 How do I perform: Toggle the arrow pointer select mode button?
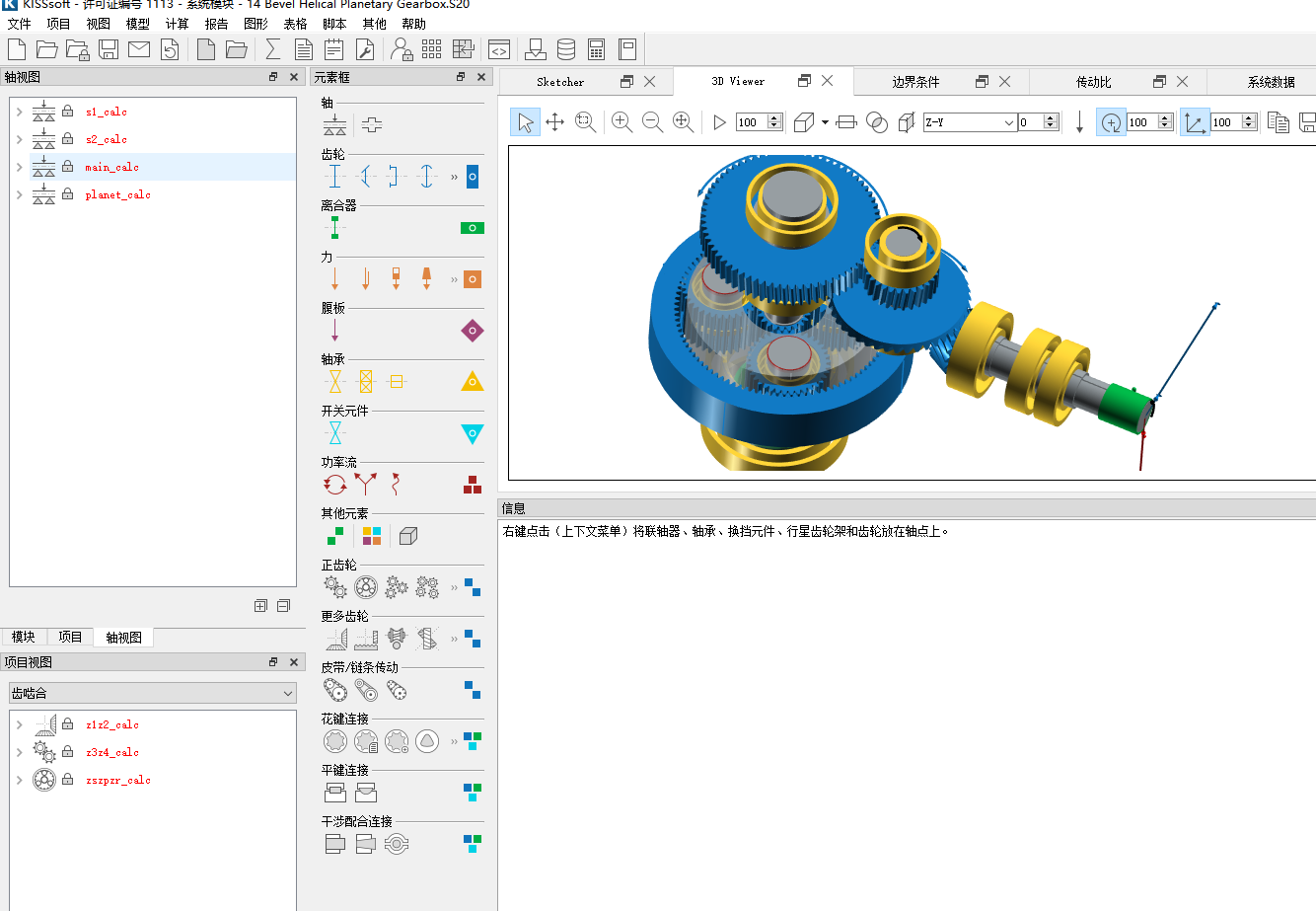click(525, 122)
